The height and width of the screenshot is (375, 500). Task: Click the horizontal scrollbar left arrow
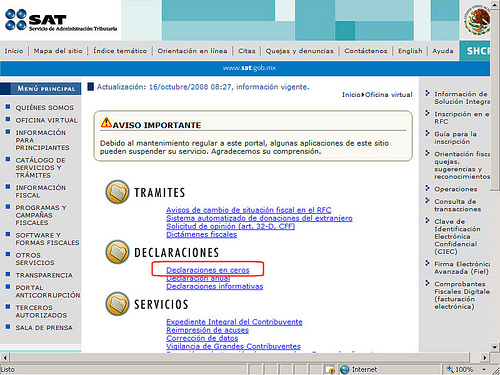coord(5,358)
